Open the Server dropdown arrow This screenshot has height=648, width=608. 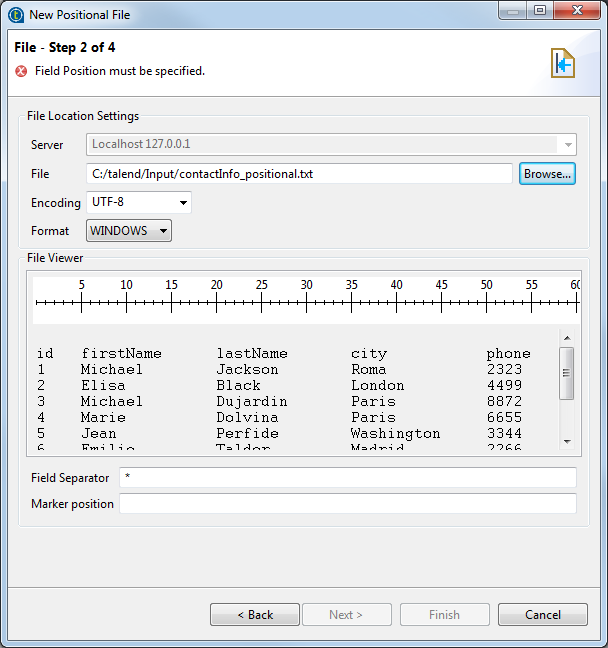click(568, 145)
